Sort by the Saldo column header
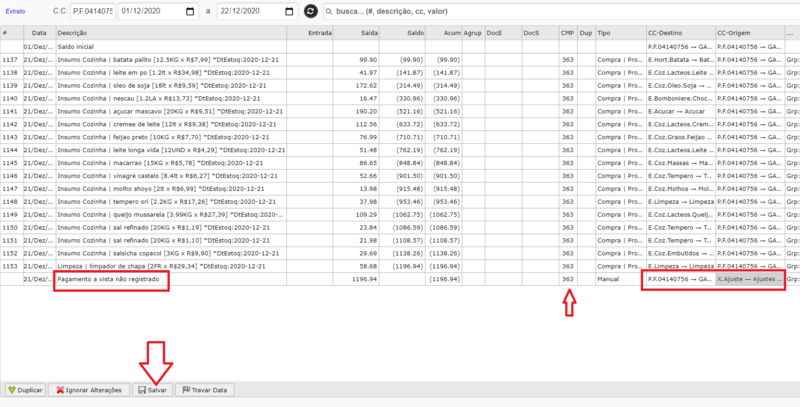Image resolution: width=800 pixels, height=407 pixels. [403, 33]
